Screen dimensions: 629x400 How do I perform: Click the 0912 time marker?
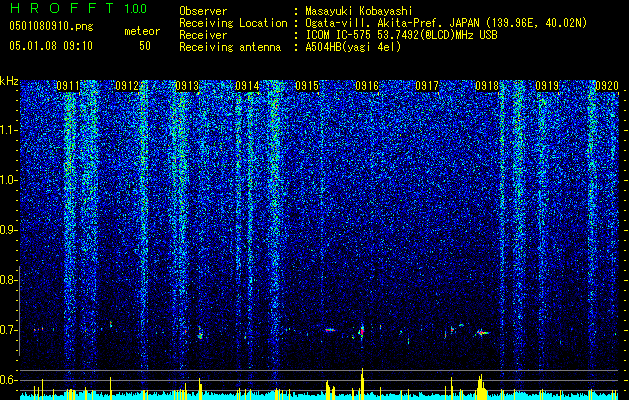[127, 86]
